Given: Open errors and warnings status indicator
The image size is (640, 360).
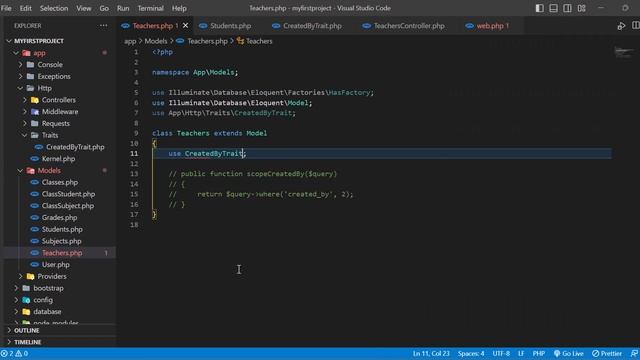Looking at the screenshot, I should (14, 353).
